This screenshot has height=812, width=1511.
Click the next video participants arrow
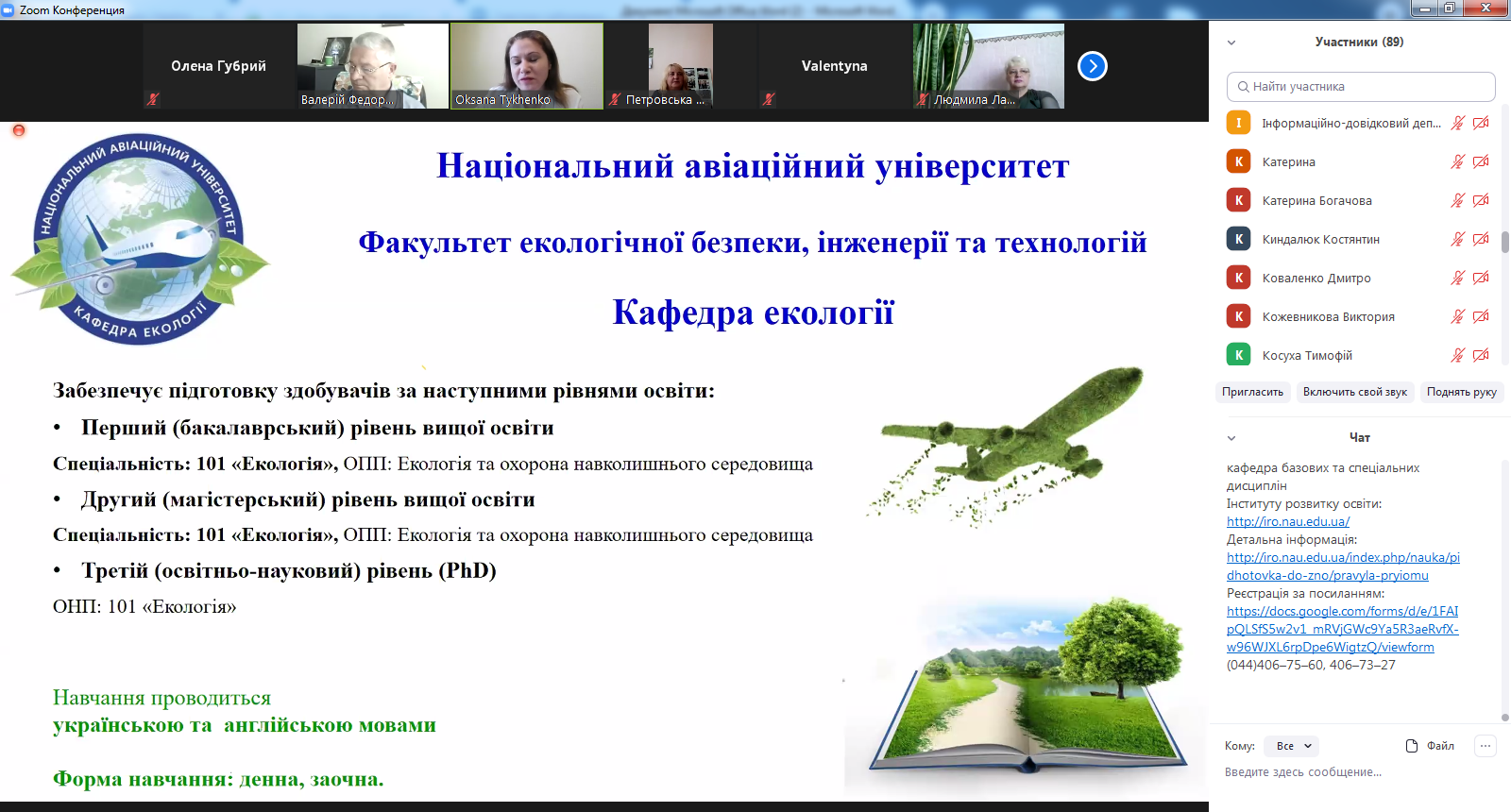click(x=1092, y=66)
